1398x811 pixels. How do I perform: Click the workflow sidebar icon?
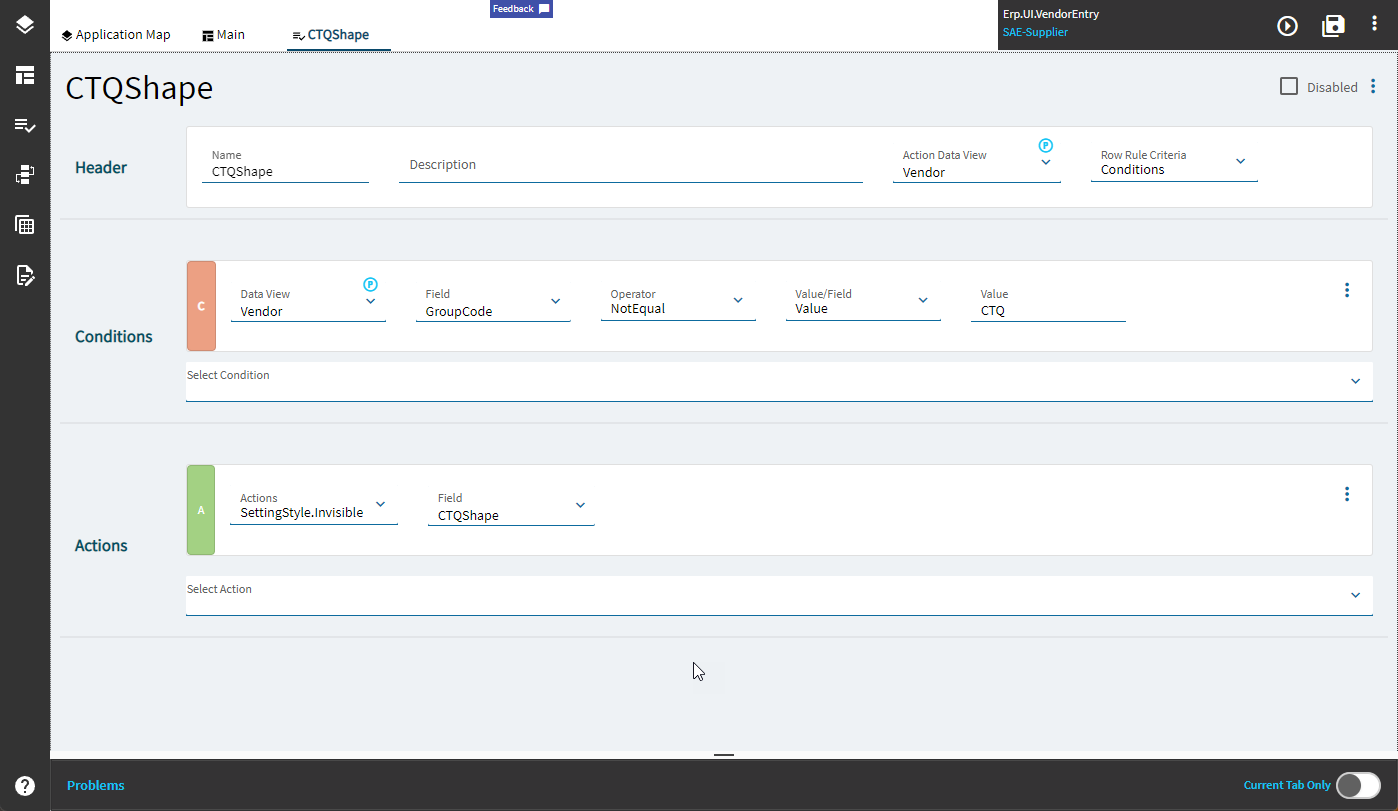(24, 175)
